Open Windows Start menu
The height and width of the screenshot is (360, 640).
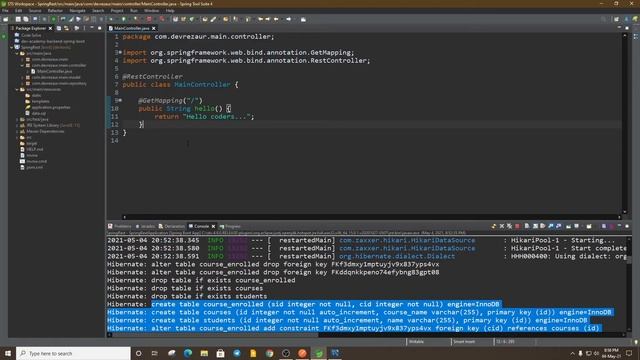tap(8, 353)
